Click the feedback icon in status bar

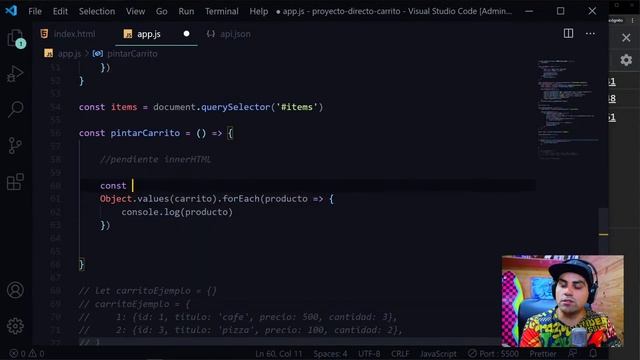point(573,353)
